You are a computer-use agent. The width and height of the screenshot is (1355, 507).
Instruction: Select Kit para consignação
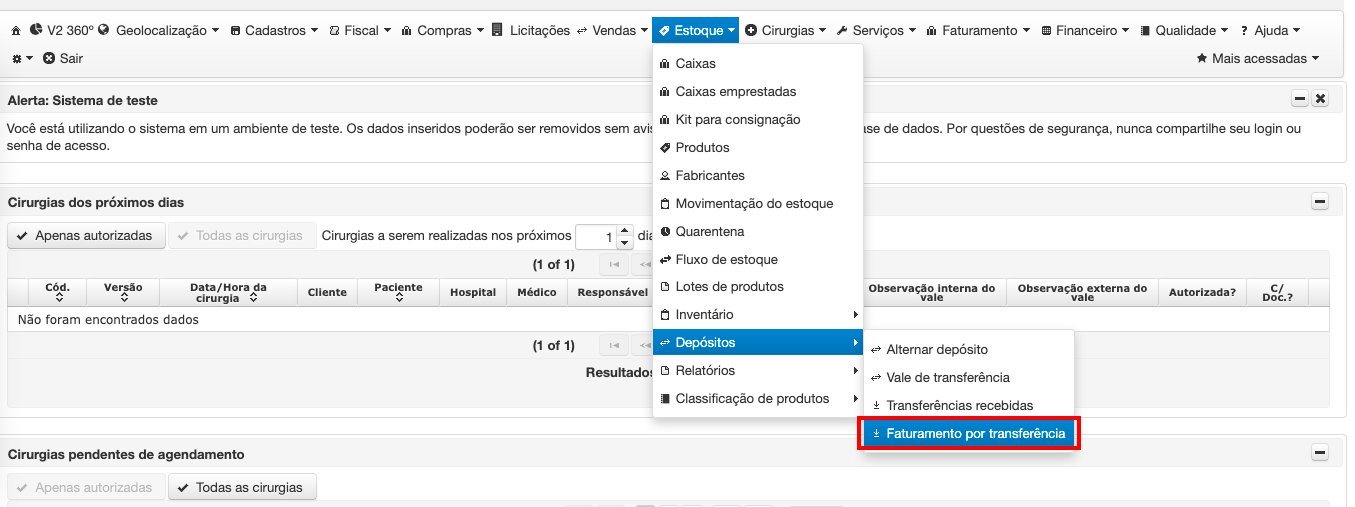tap(757, 120)
